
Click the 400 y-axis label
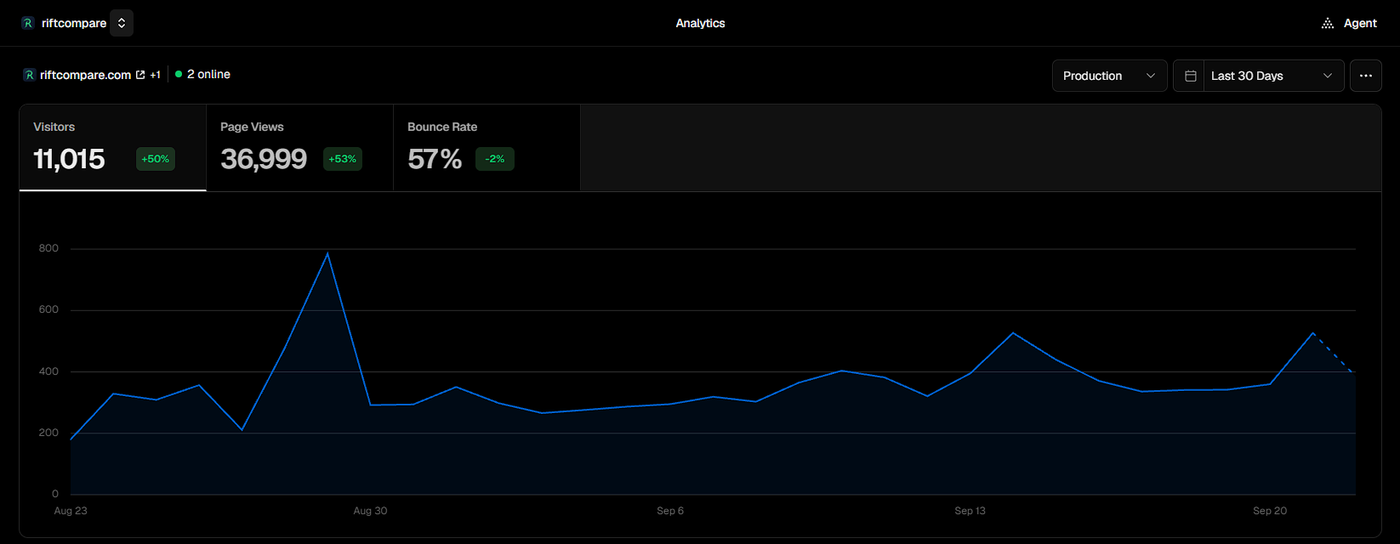(x=49, y=372)
